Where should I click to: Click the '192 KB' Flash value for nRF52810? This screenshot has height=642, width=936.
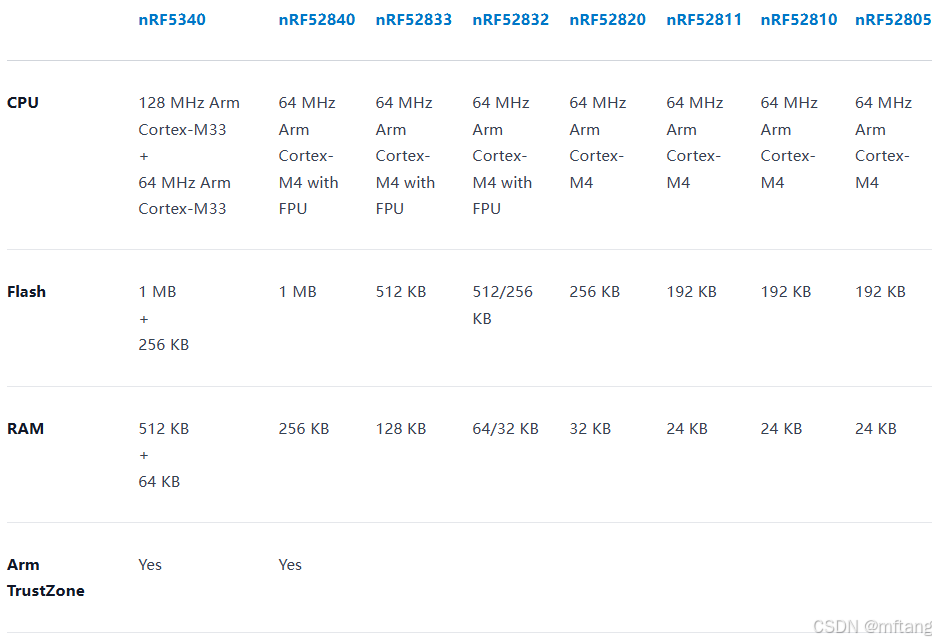[786, 291]
